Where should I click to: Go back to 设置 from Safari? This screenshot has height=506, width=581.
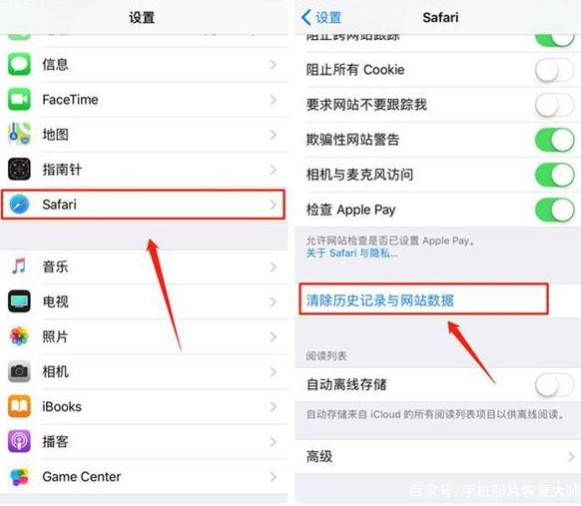tap(321, 17)
